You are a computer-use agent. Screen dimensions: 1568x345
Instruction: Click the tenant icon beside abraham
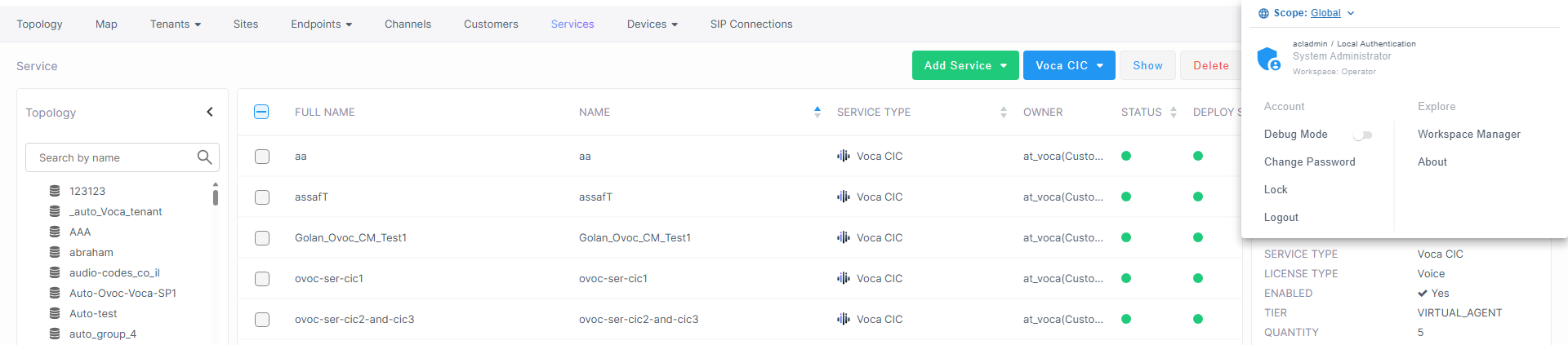tap(55, 252)
